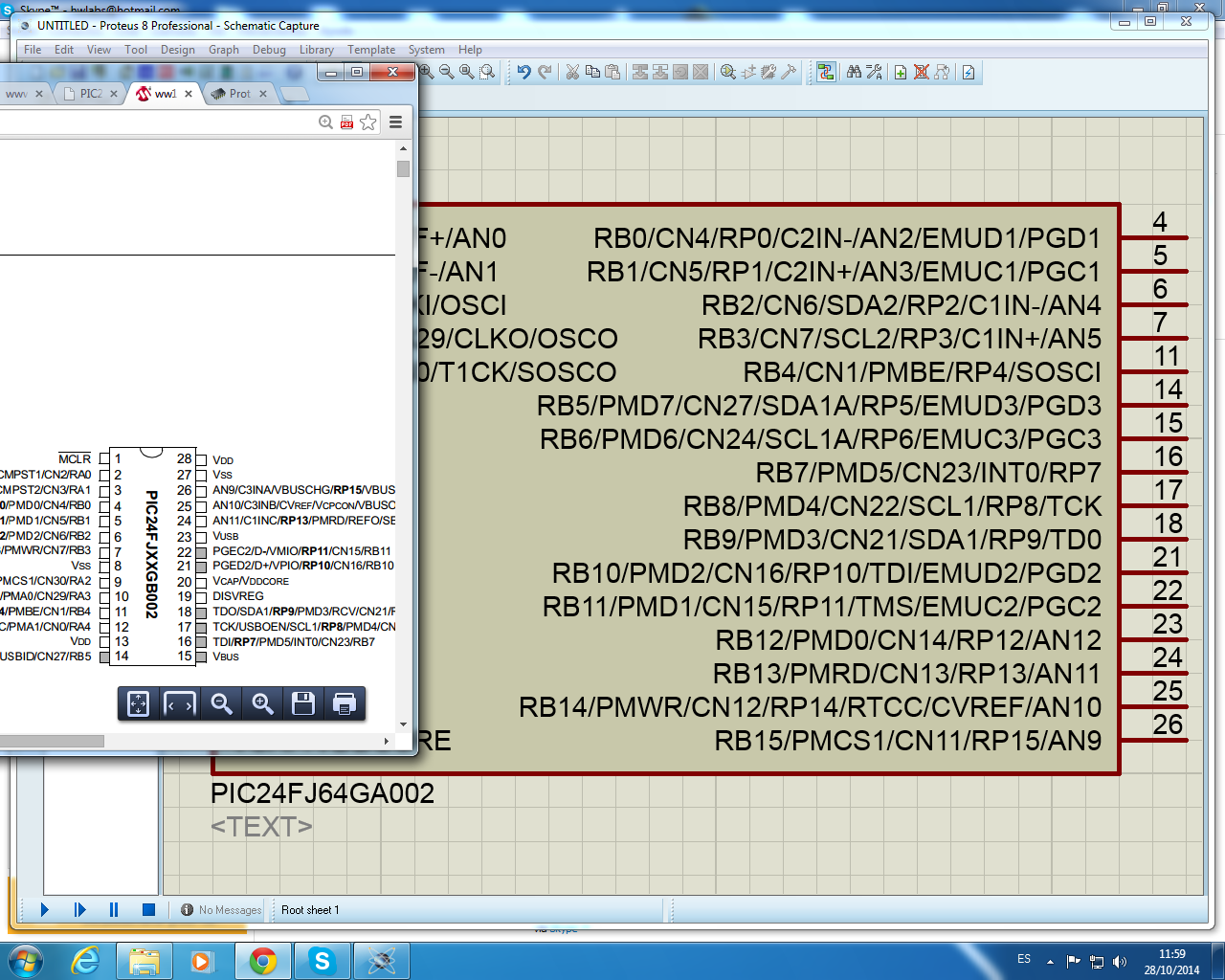Open the File menu in Proteus
The width and height of the screenshot is (1225, 980).
click(33, 50)
